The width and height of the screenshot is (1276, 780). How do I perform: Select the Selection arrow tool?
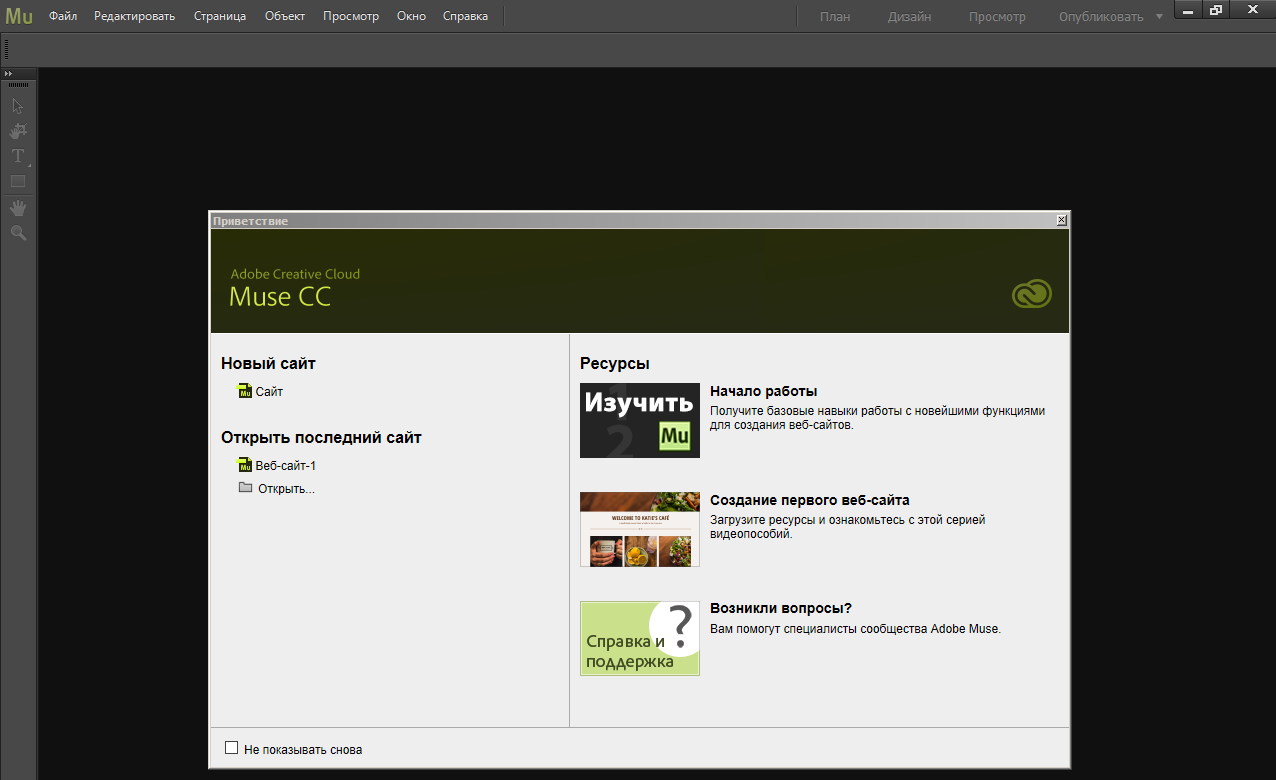(x=17, y=106)
